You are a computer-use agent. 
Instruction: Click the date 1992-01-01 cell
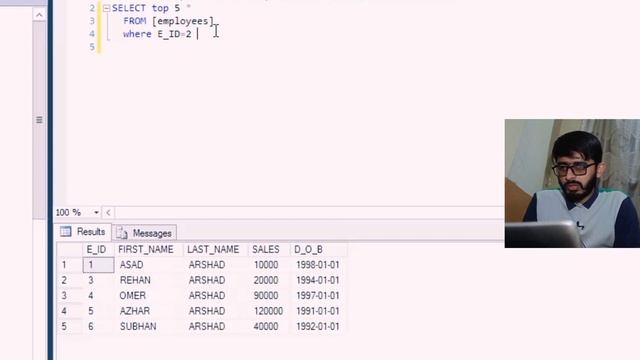318,327
